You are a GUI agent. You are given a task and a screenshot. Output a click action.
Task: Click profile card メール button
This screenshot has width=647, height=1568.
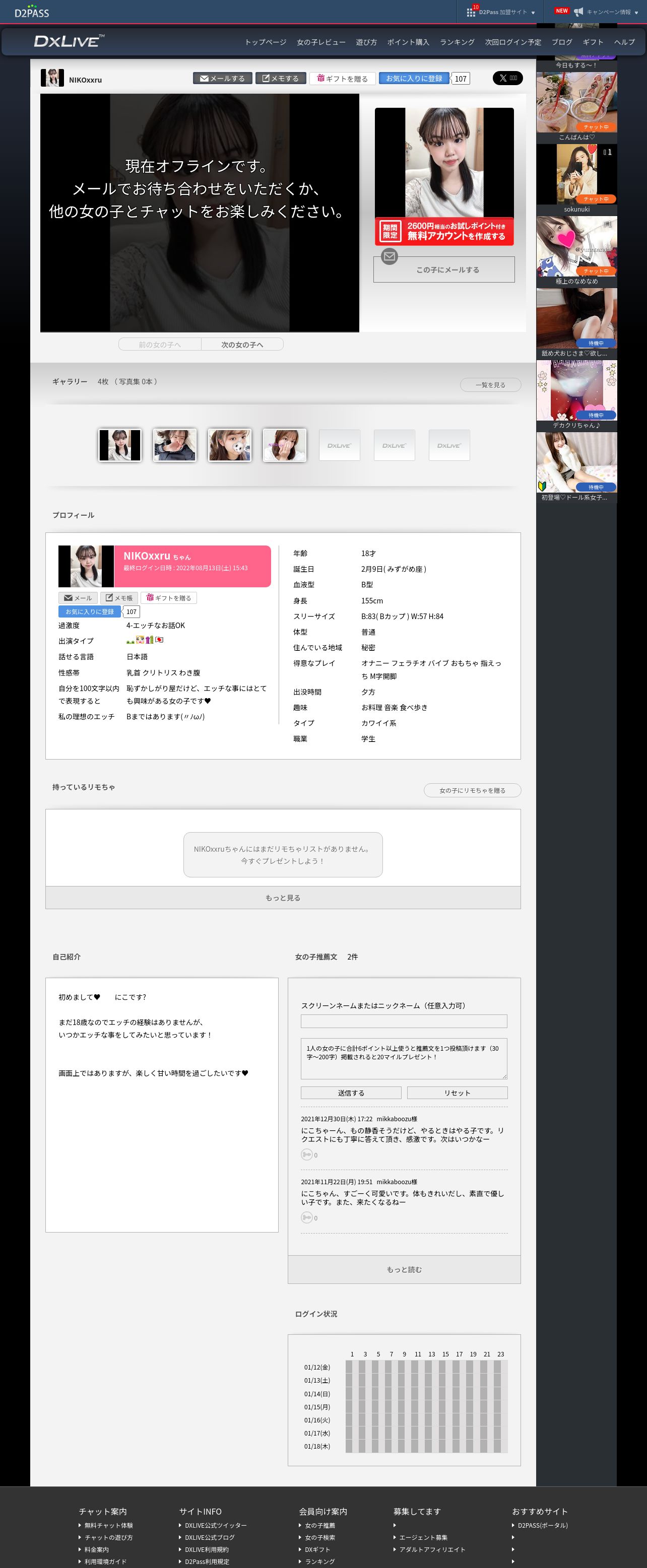point(78,598)
